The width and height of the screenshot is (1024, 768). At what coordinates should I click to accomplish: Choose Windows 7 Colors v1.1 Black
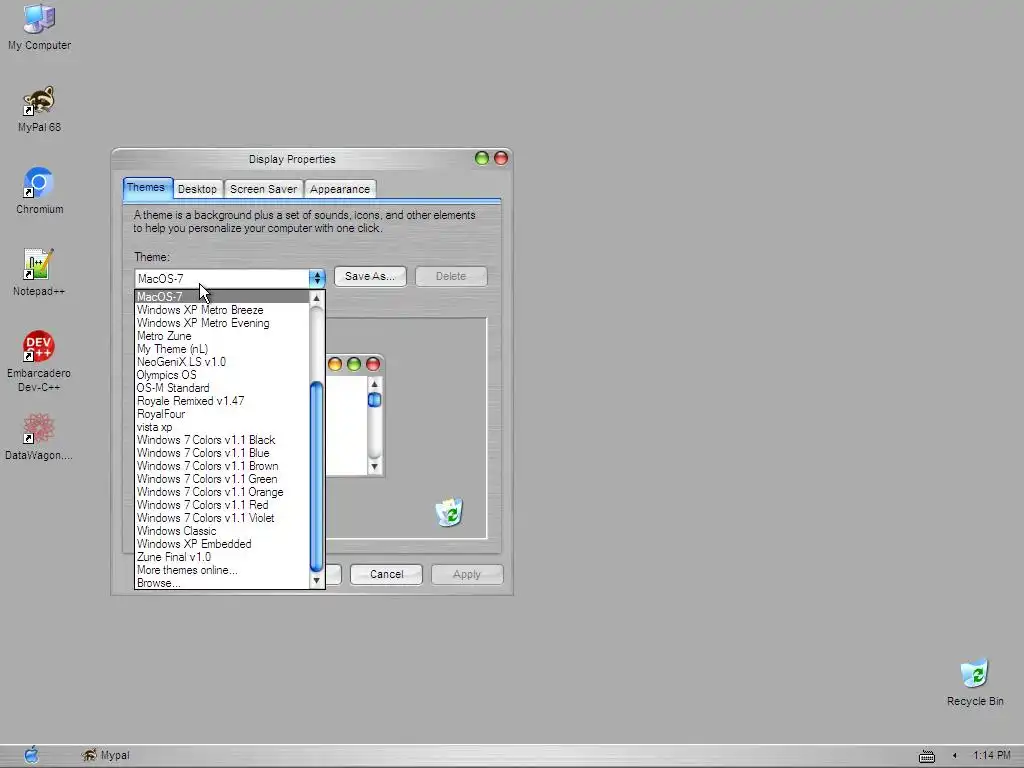click(x=221, y=440)
